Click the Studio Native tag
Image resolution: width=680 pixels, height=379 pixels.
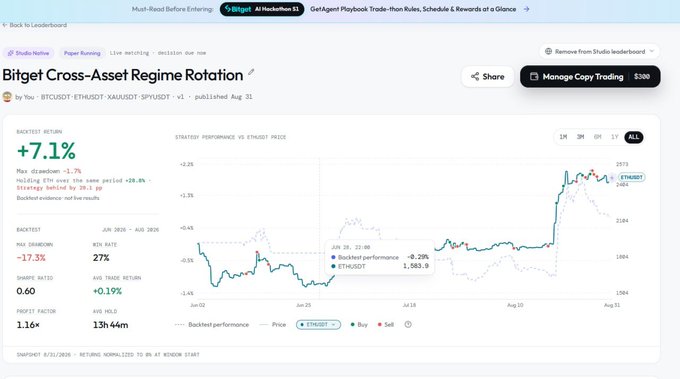coord(28,53)
